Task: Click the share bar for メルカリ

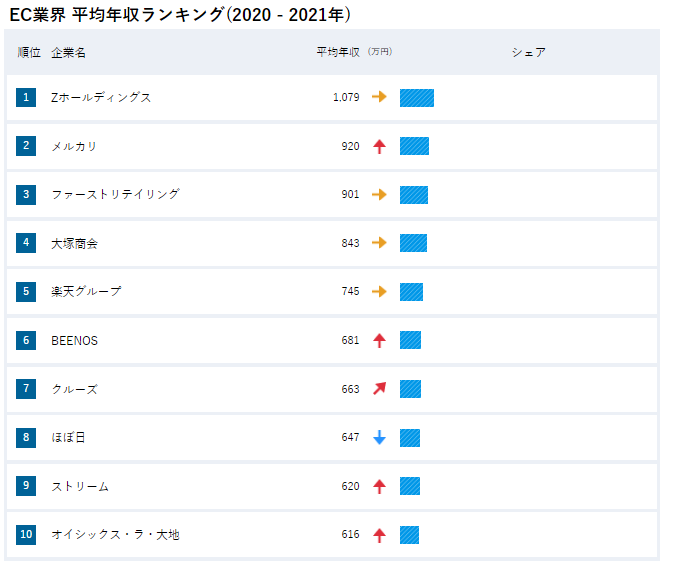Action: [x=414, y=146]
